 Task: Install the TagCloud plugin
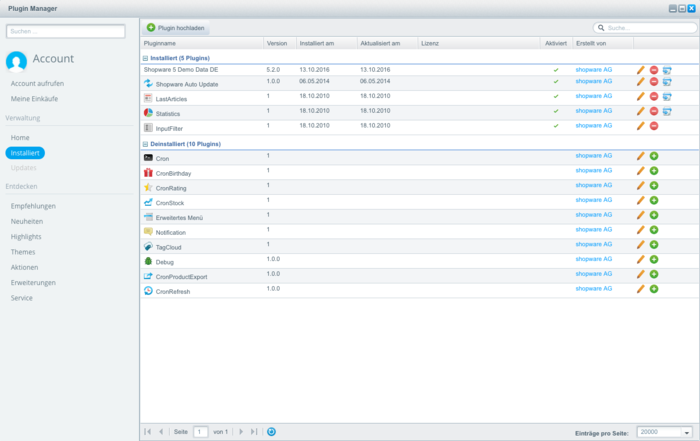pos(654,244)
